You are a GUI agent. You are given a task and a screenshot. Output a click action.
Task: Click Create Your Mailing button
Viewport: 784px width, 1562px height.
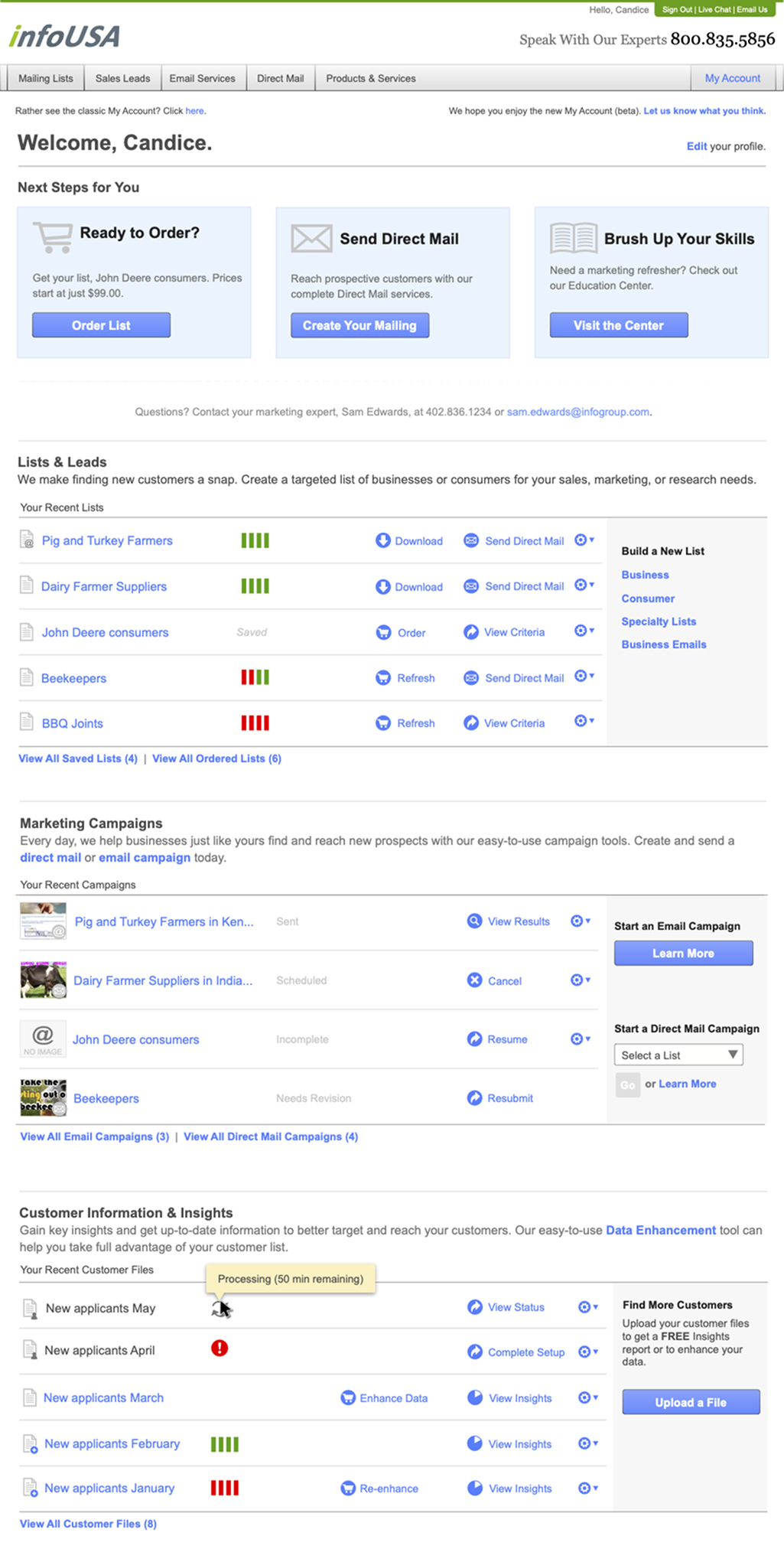(359, 325)
